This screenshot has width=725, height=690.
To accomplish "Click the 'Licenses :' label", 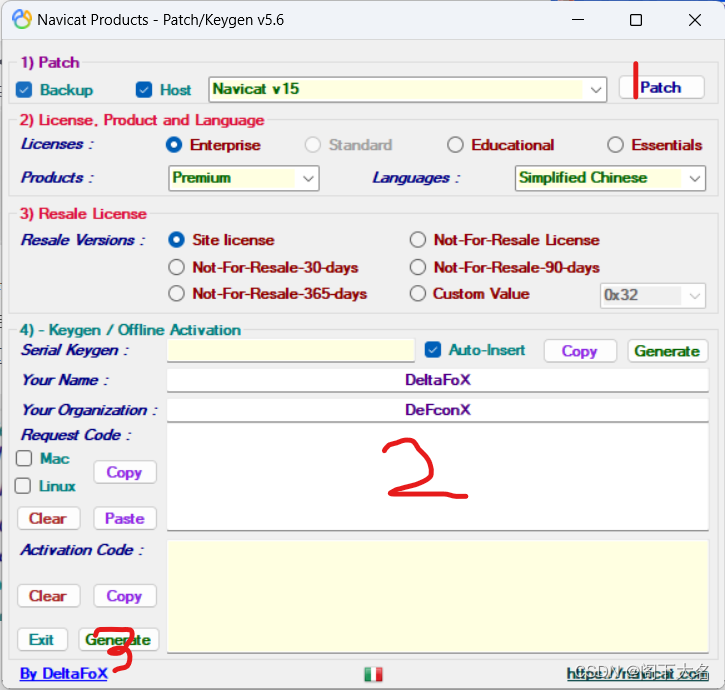I will tap(57, 144).
